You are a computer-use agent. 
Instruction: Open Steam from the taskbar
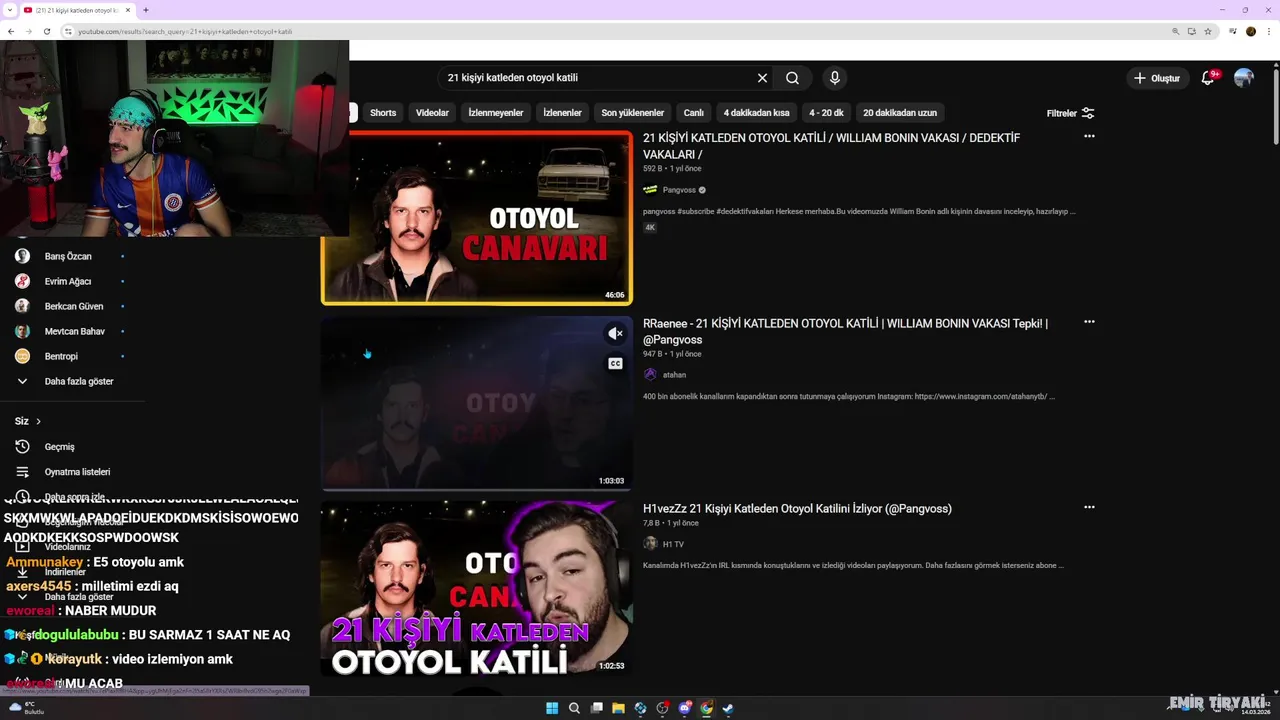pyautogui.click(x=728, y=708)
